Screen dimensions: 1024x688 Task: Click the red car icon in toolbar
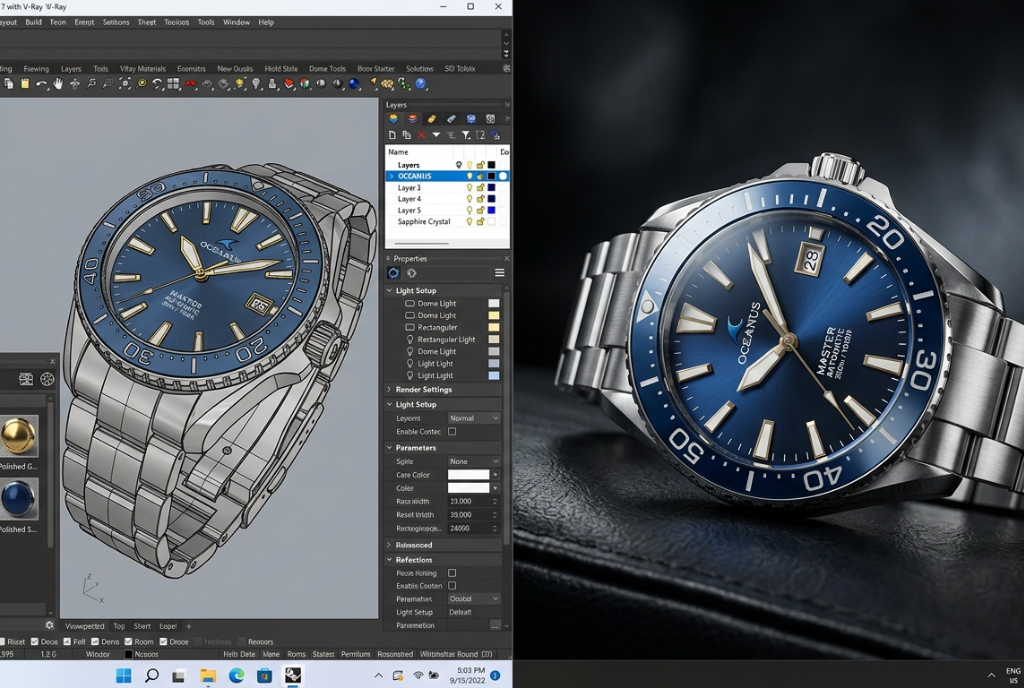coord(190,84)
